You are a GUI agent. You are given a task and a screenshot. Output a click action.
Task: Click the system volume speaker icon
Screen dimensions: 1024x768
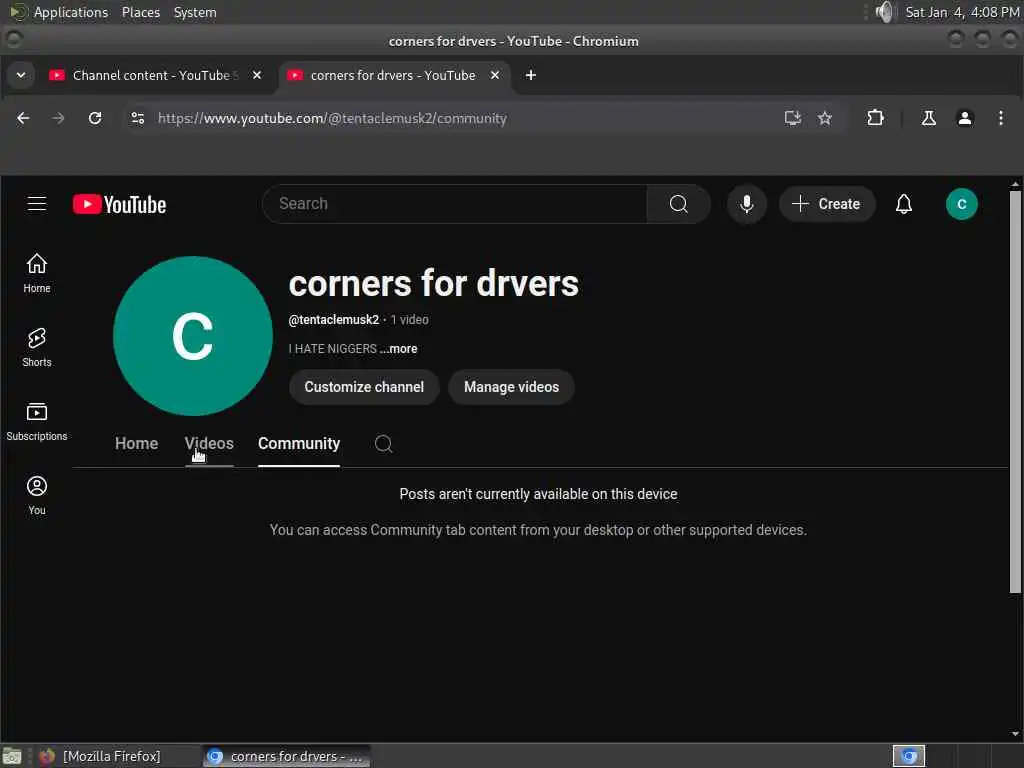pyautogui.click(x=884, y=12)
